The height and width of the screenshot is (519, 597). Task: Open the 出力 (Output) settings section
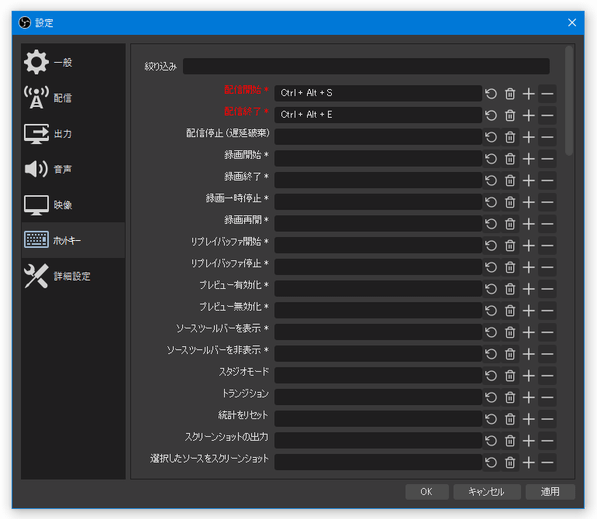coord(73,134)
